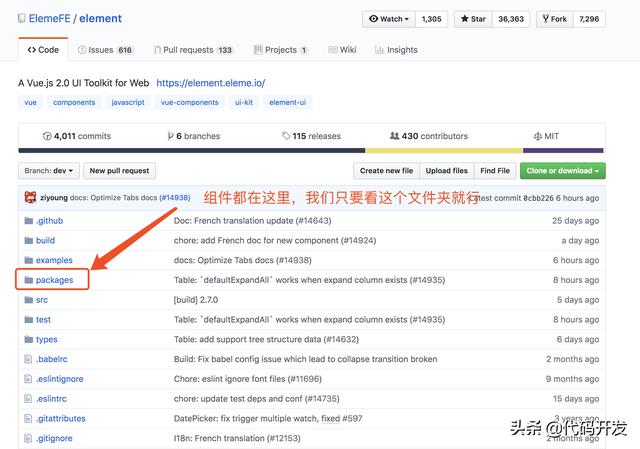Viewport: 640px width, 449px height.
Task: Open the Branch: dev dropdown
Action: pyautogui.click(x=49, y=171)
